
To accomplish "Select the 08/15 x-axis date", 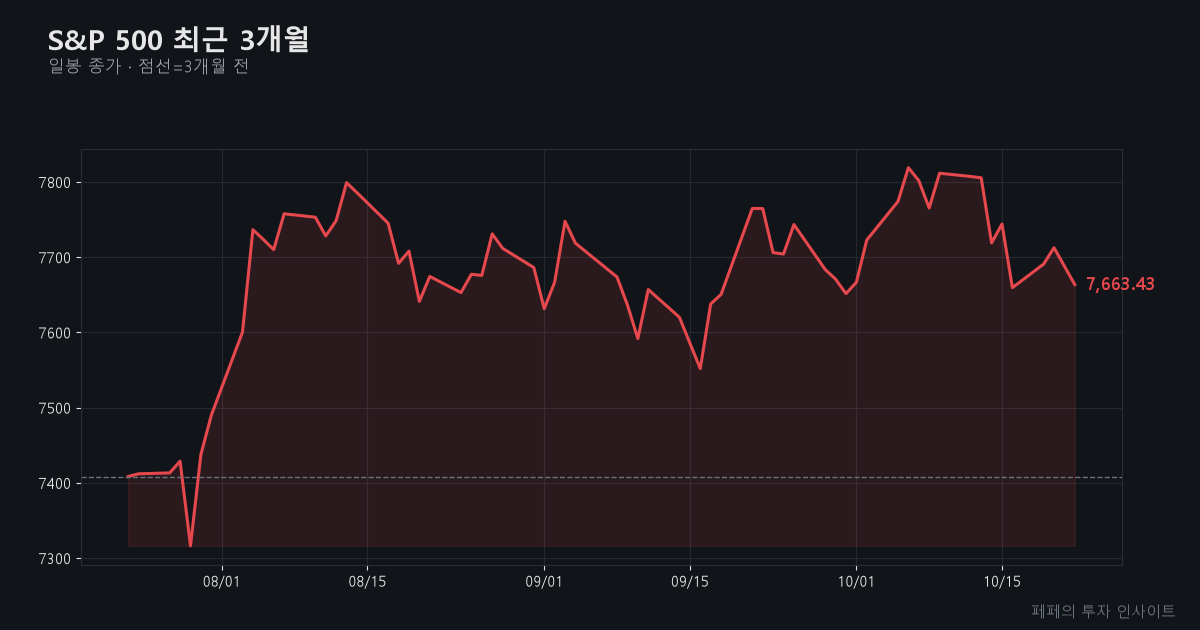I will click(367, 581).
